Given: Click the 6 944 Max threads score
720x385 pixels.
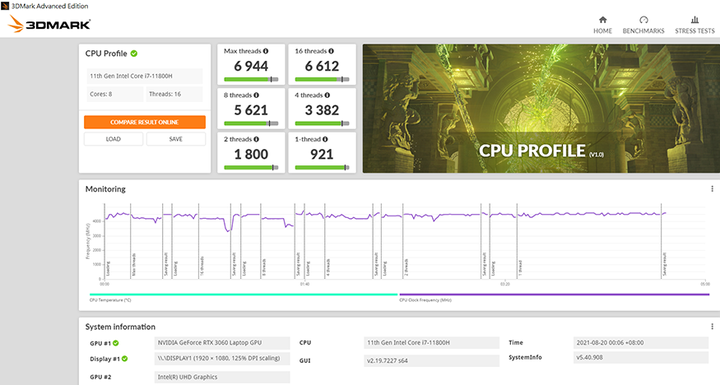Looking at the screenshot, I should 251,66.
